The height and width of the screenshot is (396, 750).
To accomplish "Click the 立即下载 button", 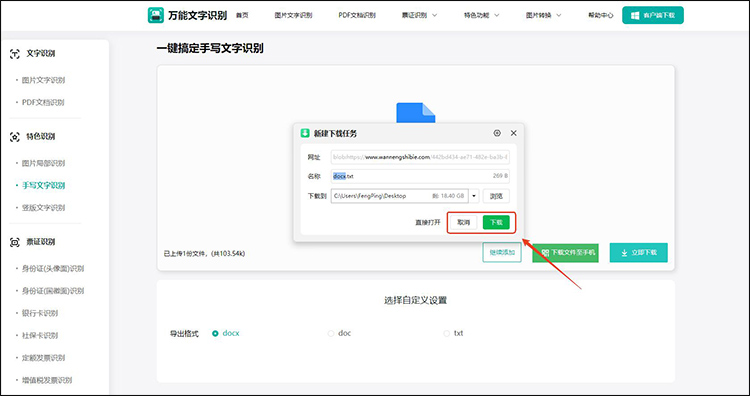I will [x=639, y=253].
